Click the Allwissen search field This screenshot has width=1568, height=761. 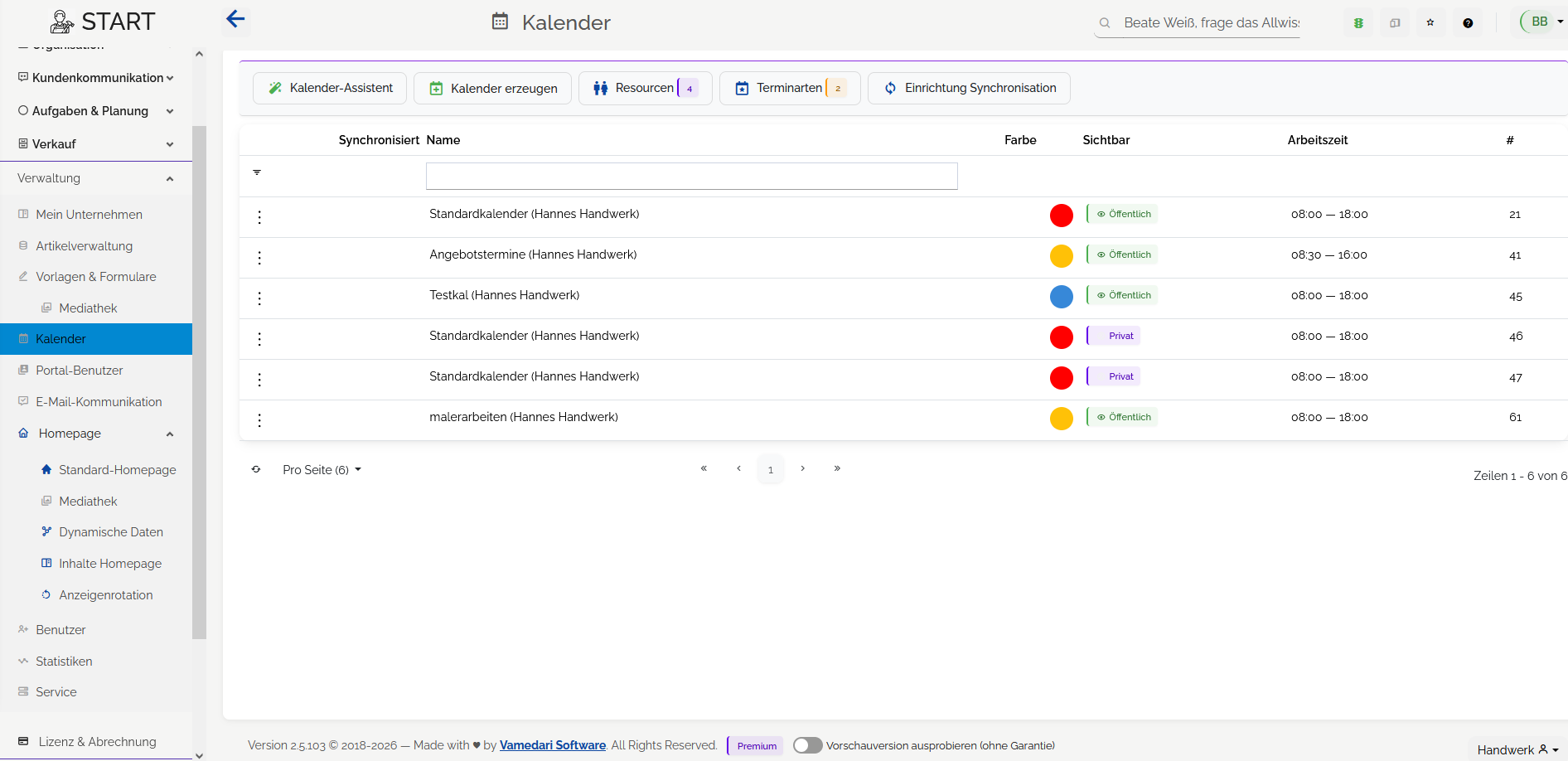[x=1211, y=23]
